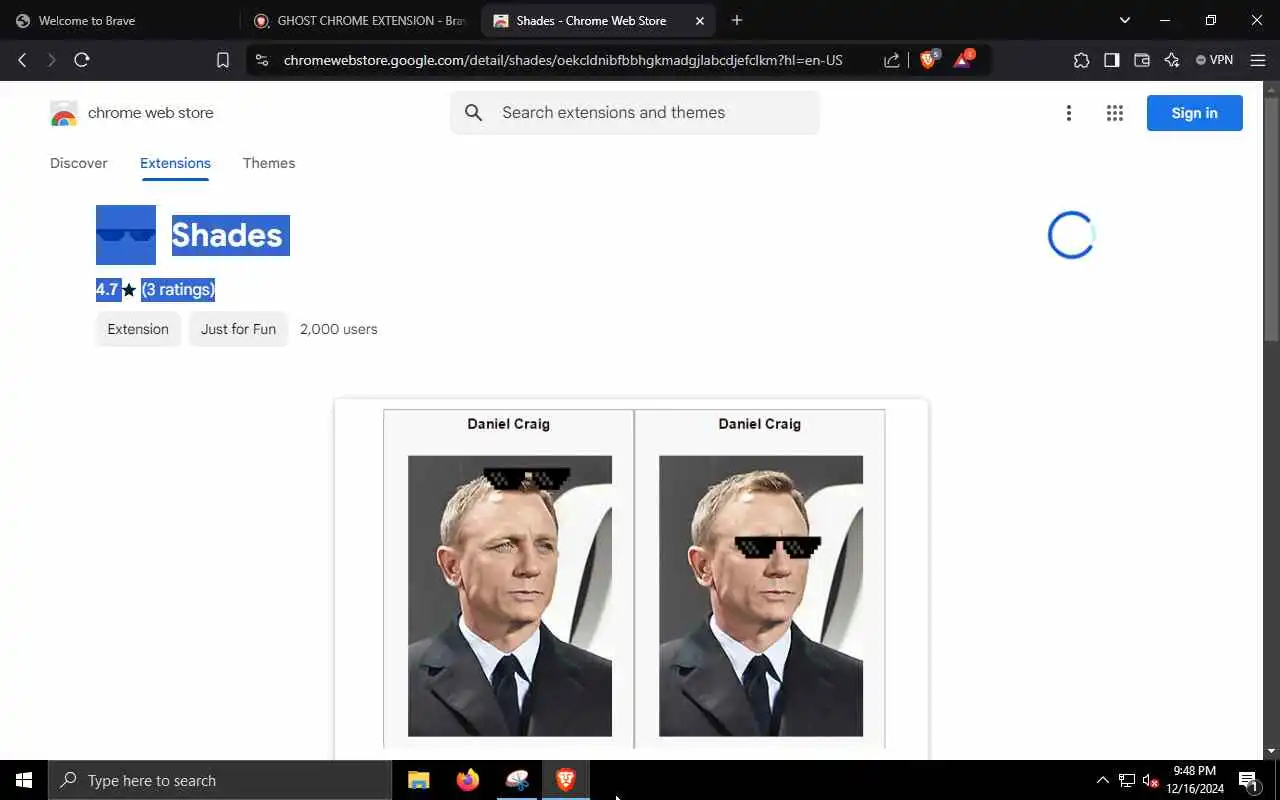Open a new tab with plus button

737,20
